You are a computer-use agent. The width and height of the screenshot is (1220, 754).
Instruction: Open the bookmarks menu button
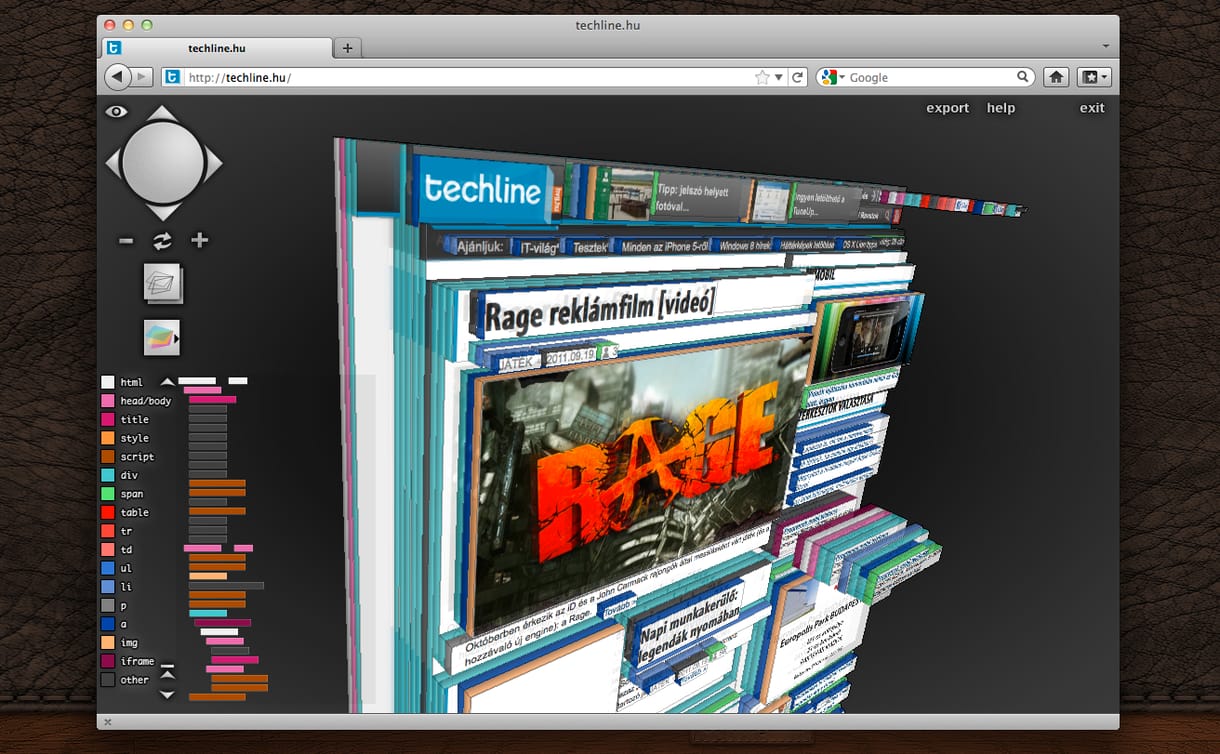click(1093, 77)
